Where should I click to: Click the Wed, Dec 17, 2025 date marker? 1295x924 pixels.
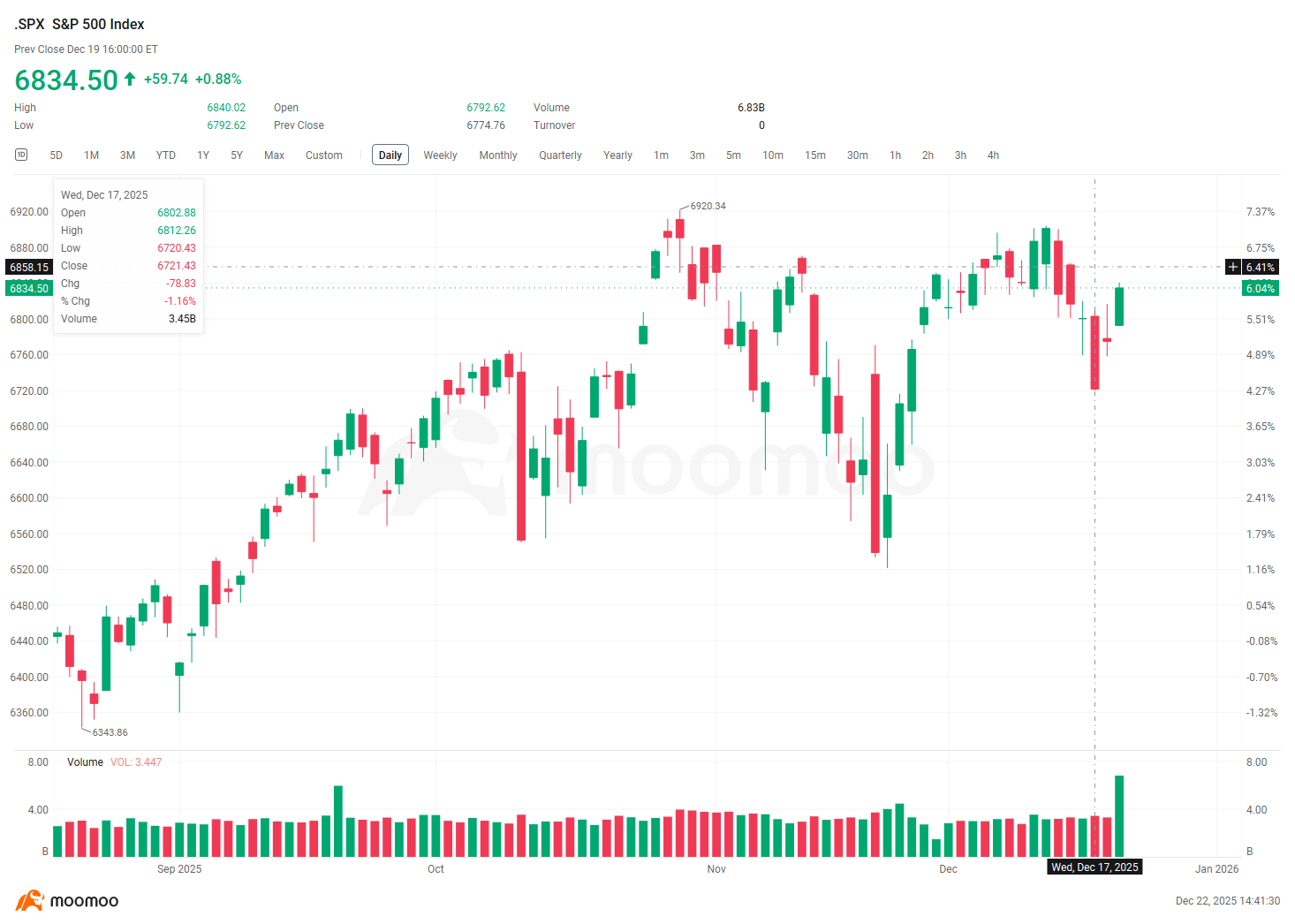[1094, 867]
